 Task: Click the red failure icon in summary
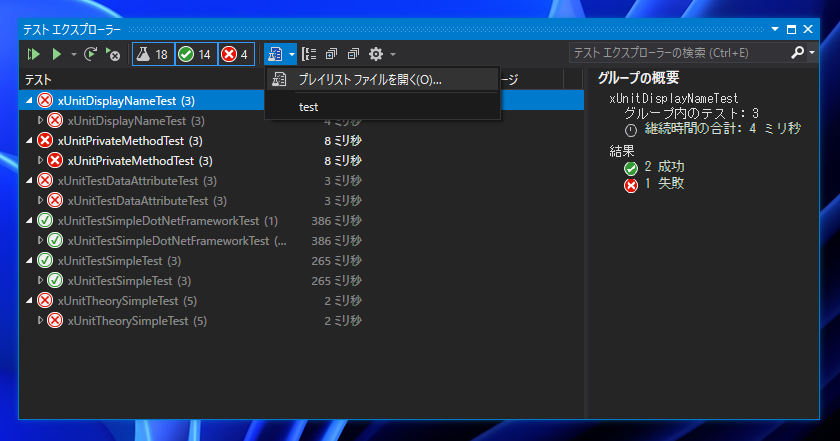pos(631,185)
